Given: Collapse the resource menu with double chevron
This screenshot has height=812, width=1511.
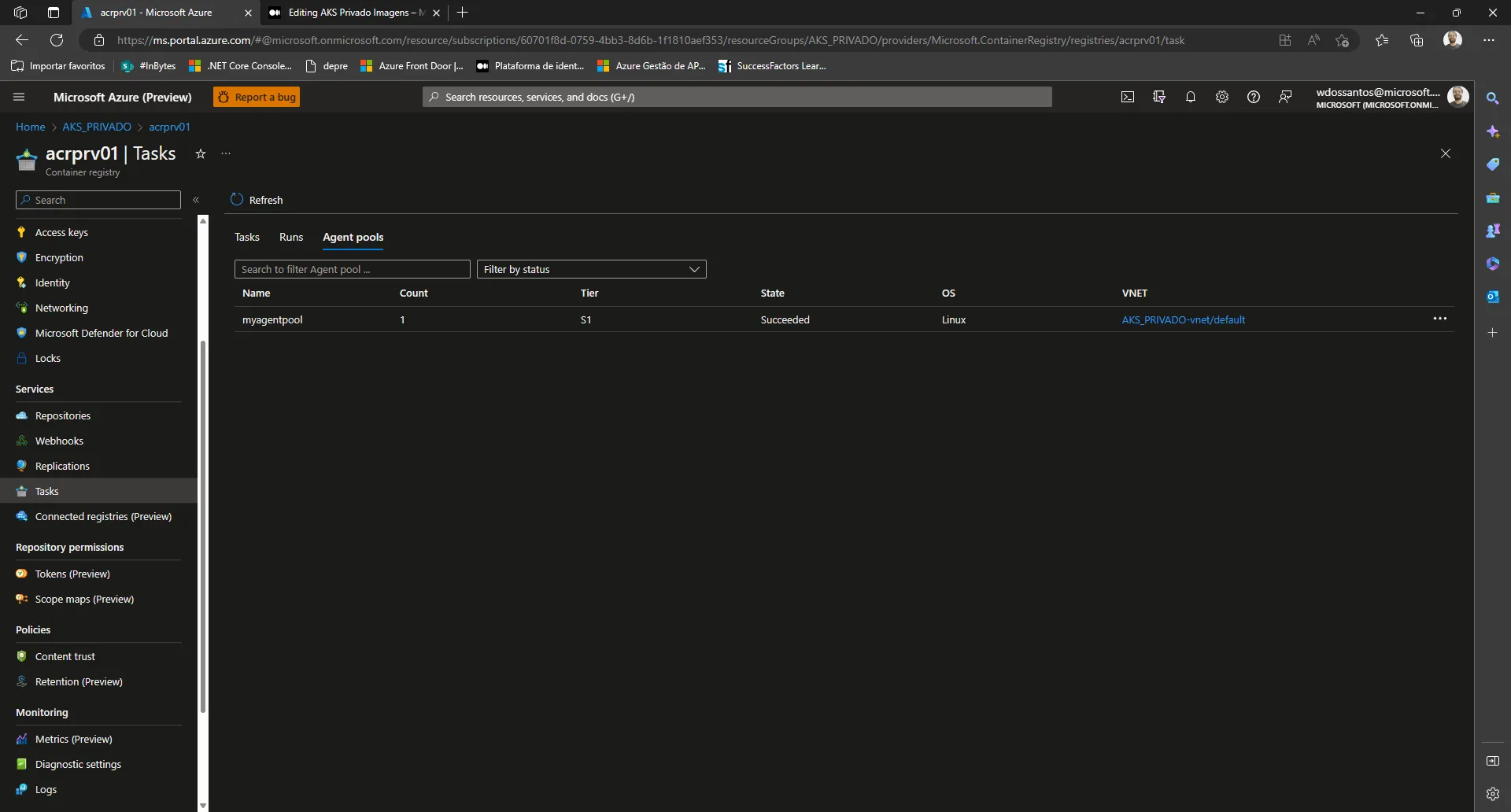Looking at the screenshot, I should coord(196,200).
